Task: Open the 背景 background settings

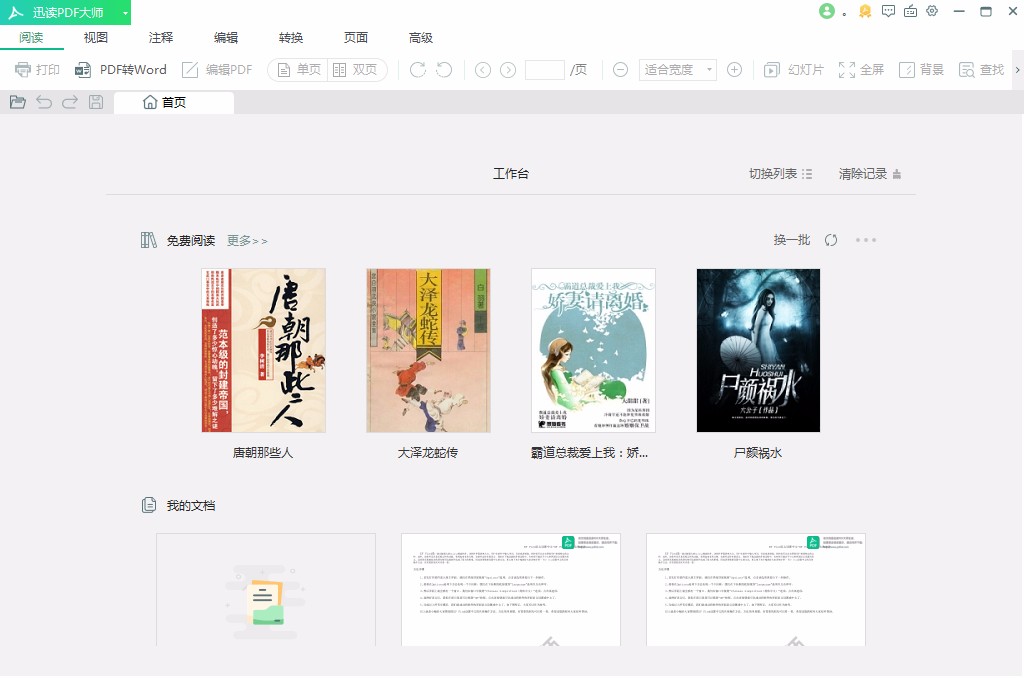Action: click(920, 69)
